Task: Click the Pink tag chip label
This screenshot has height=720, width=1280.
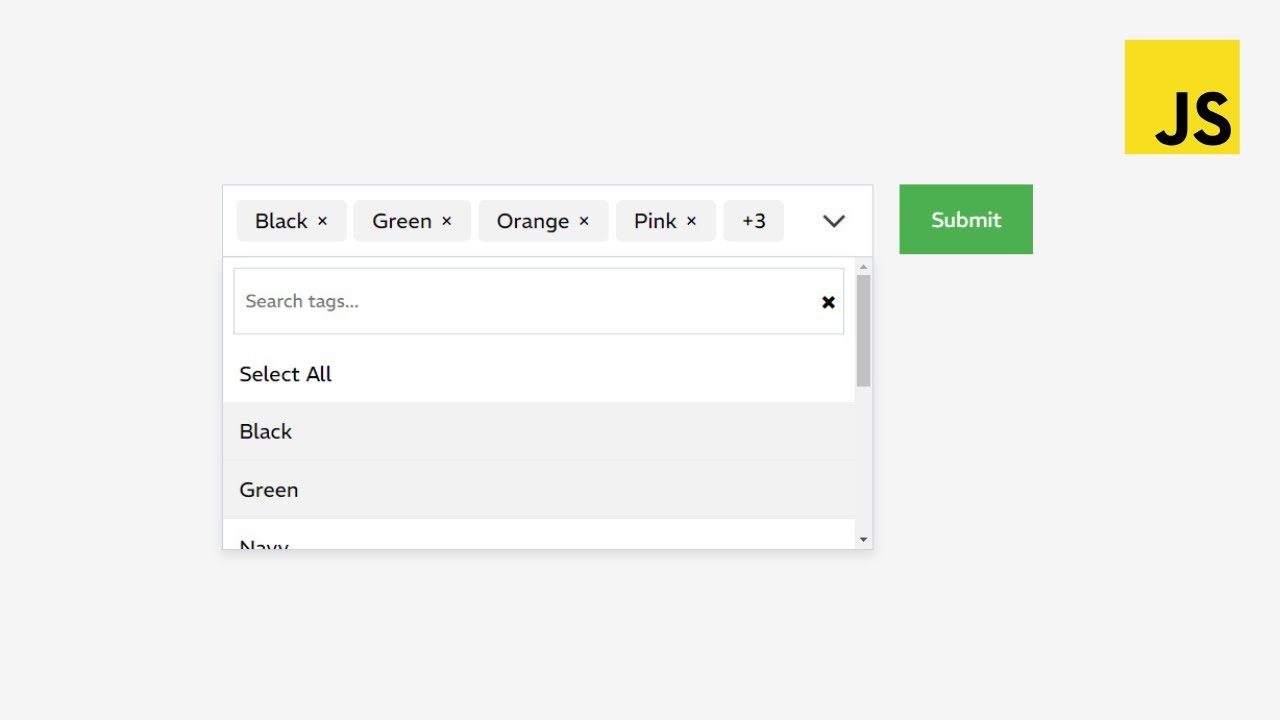Action: point(655,221)
